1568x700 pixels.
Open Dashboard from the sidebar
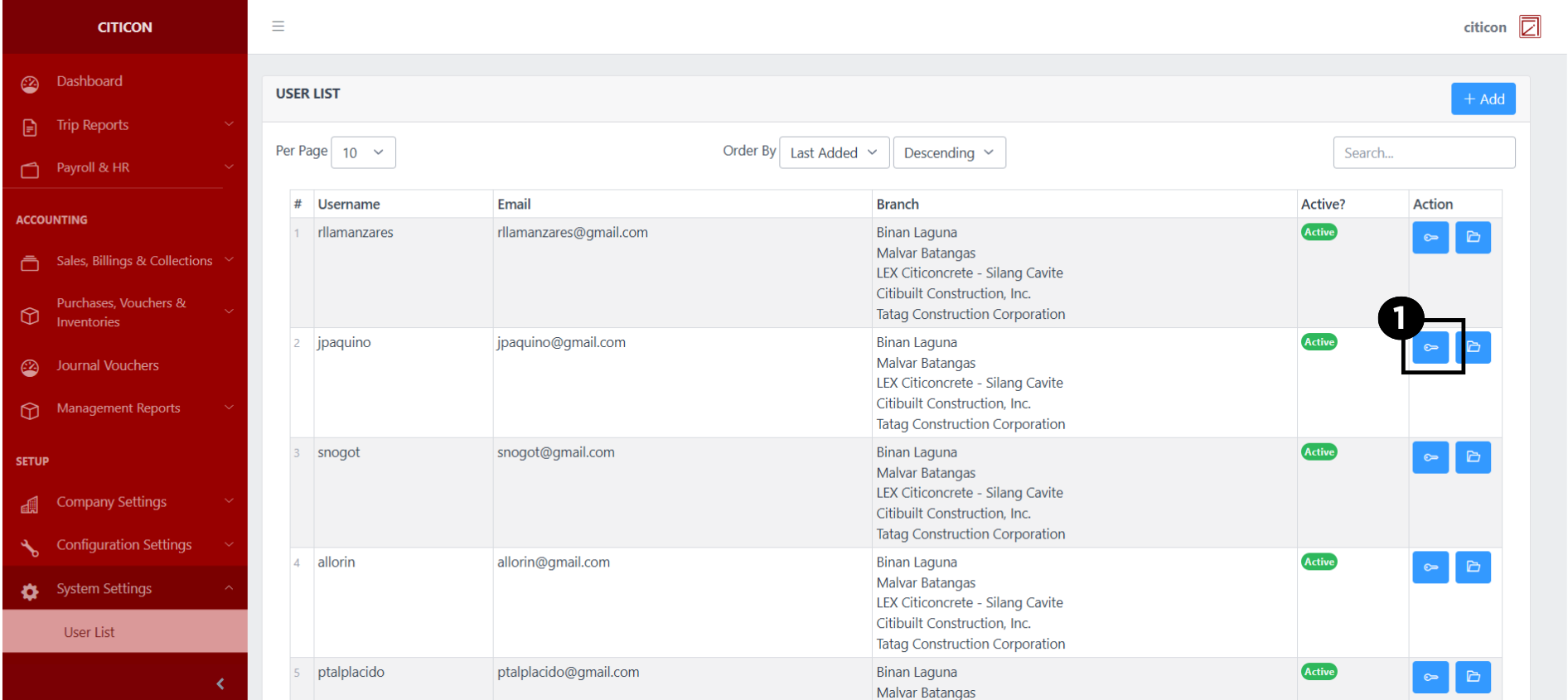(x=90, y=81)
